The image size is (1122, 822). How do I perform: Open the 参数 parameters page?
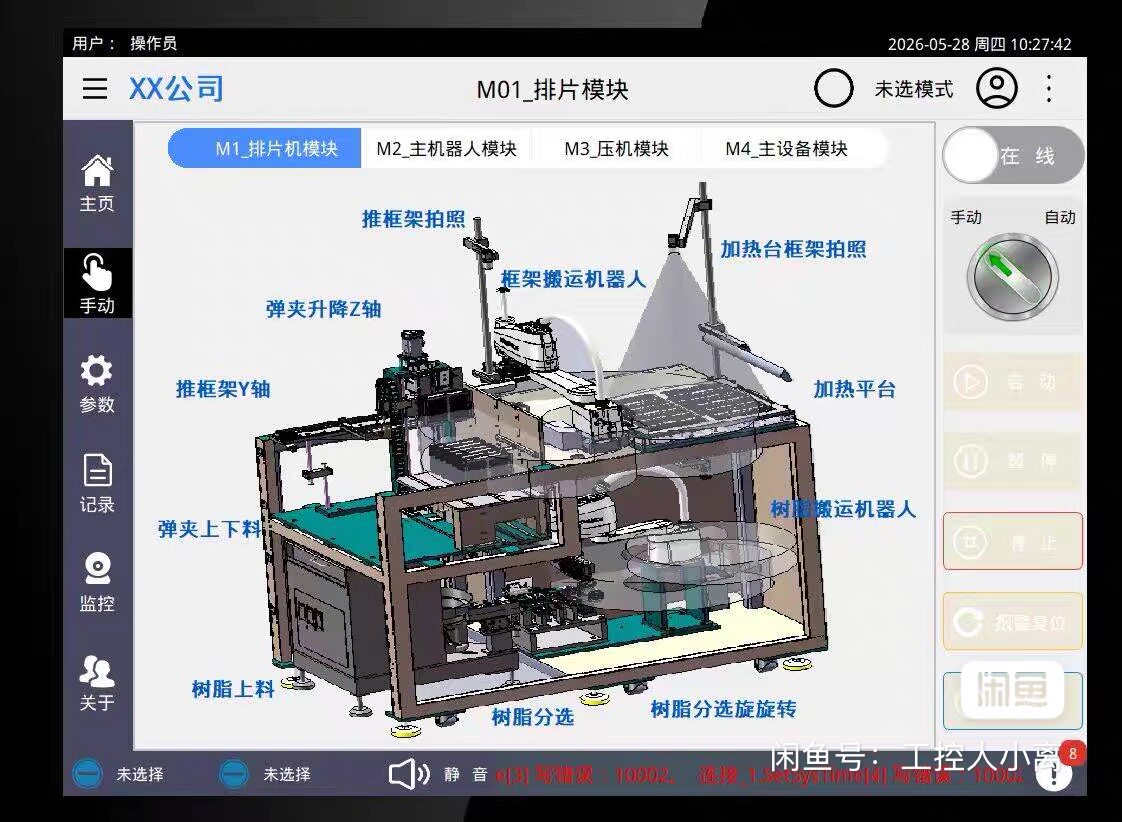coord(97,384)
